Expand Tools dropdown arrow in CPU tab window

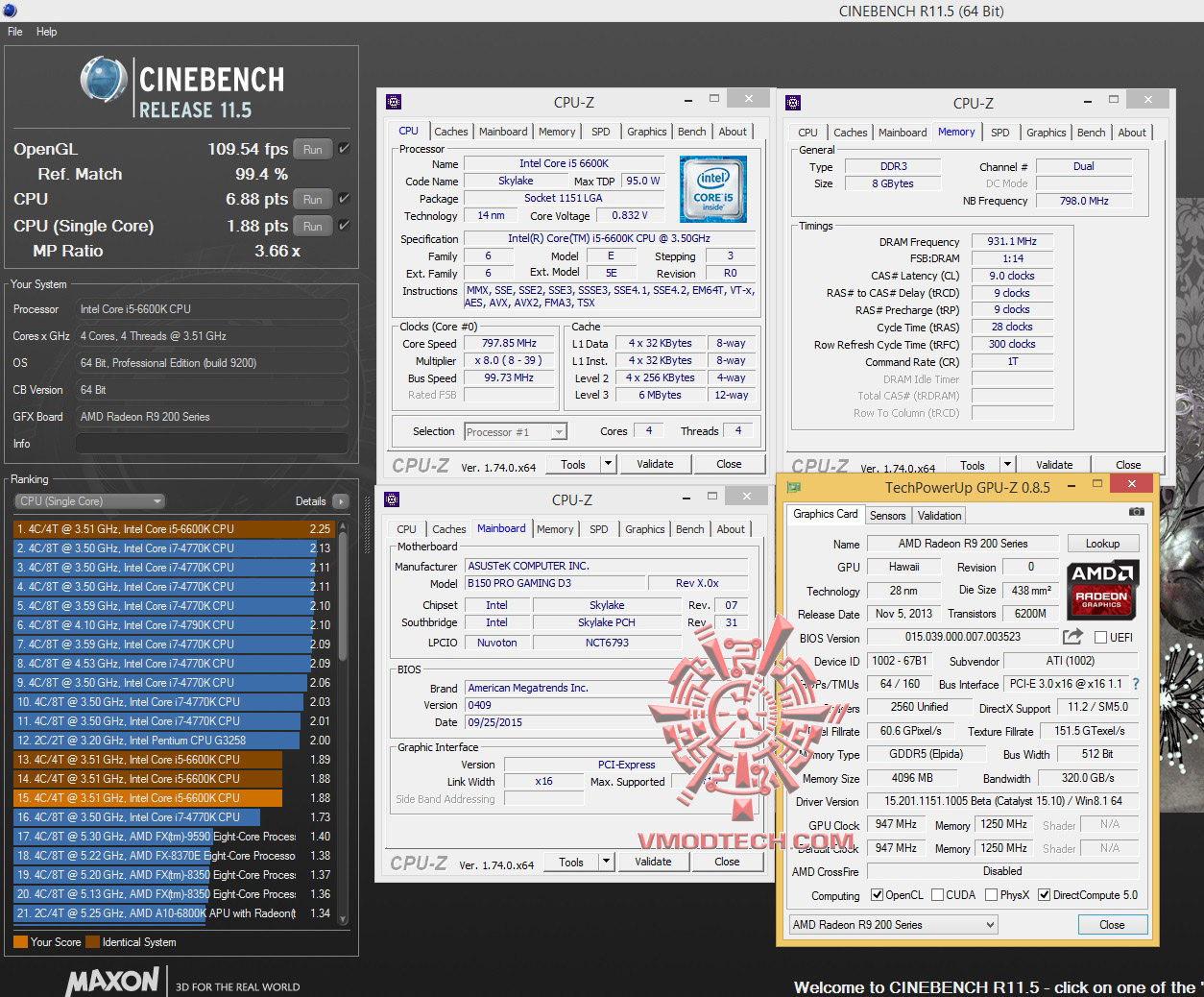tap(608, 464)
